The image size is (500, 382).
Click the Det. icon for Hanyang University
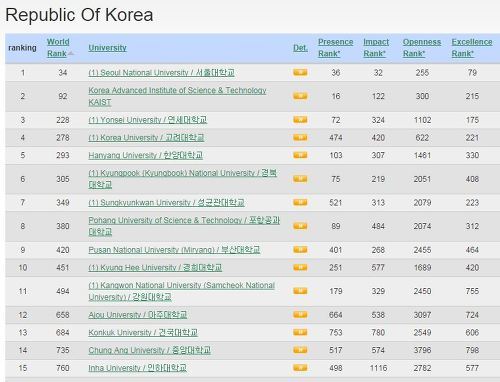(x=300, y=155)
